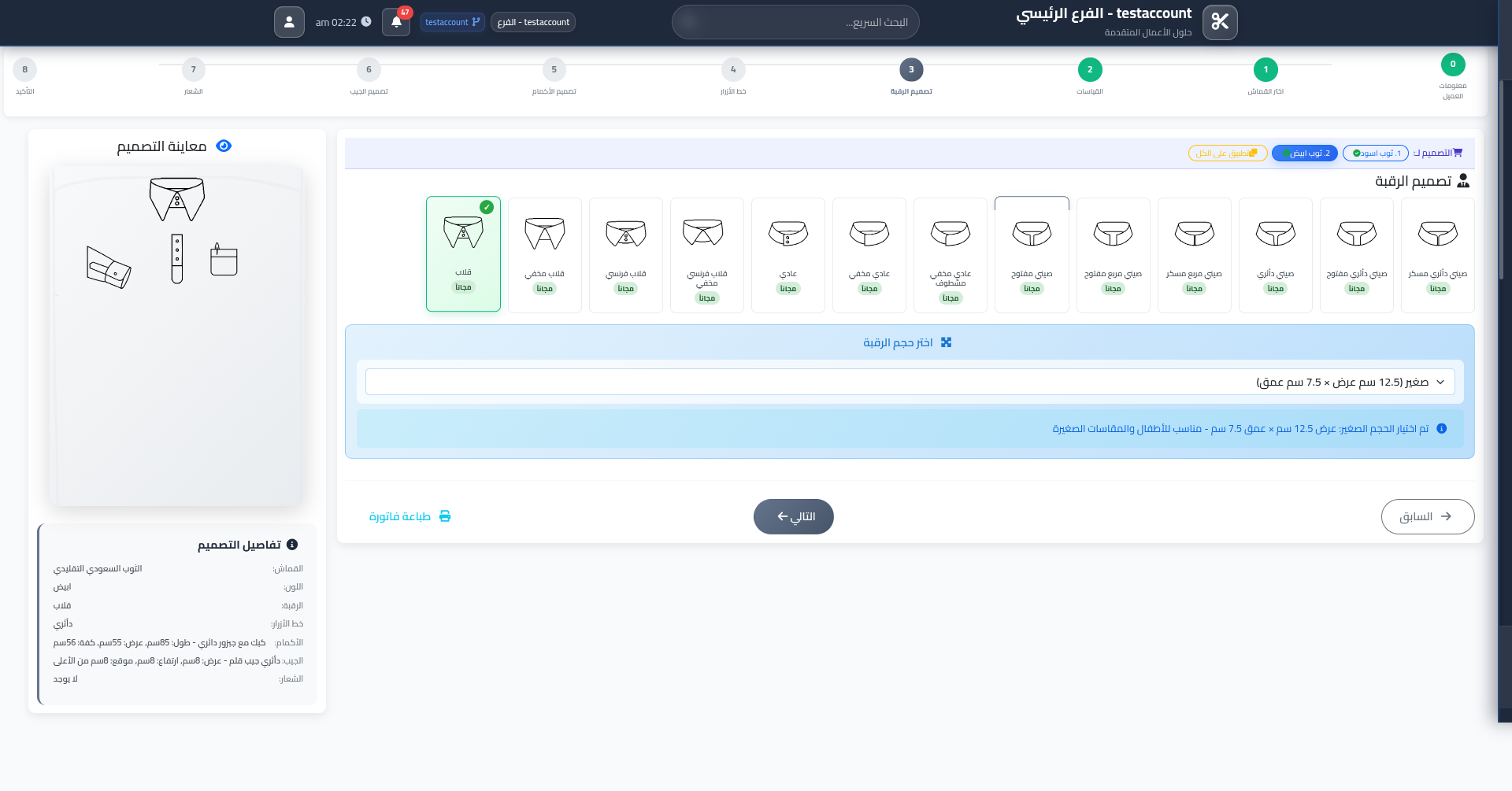Screen dimensions: 1512x791
Task: Choose the قلاب فرنسي collar design
Action: [x=625, y=255]
